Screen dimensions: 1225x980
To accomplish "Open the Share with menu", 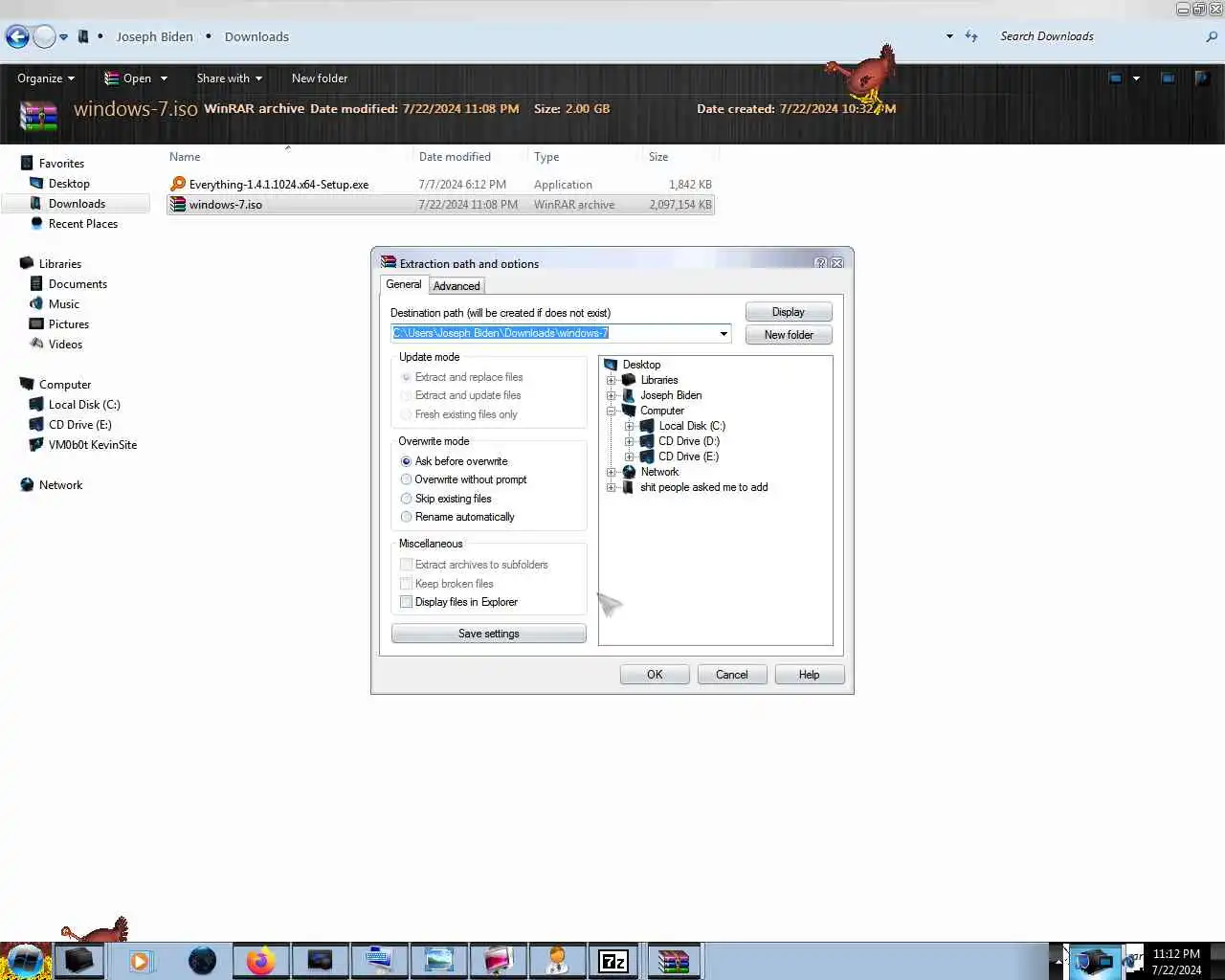I will click(x=229, y=78).
